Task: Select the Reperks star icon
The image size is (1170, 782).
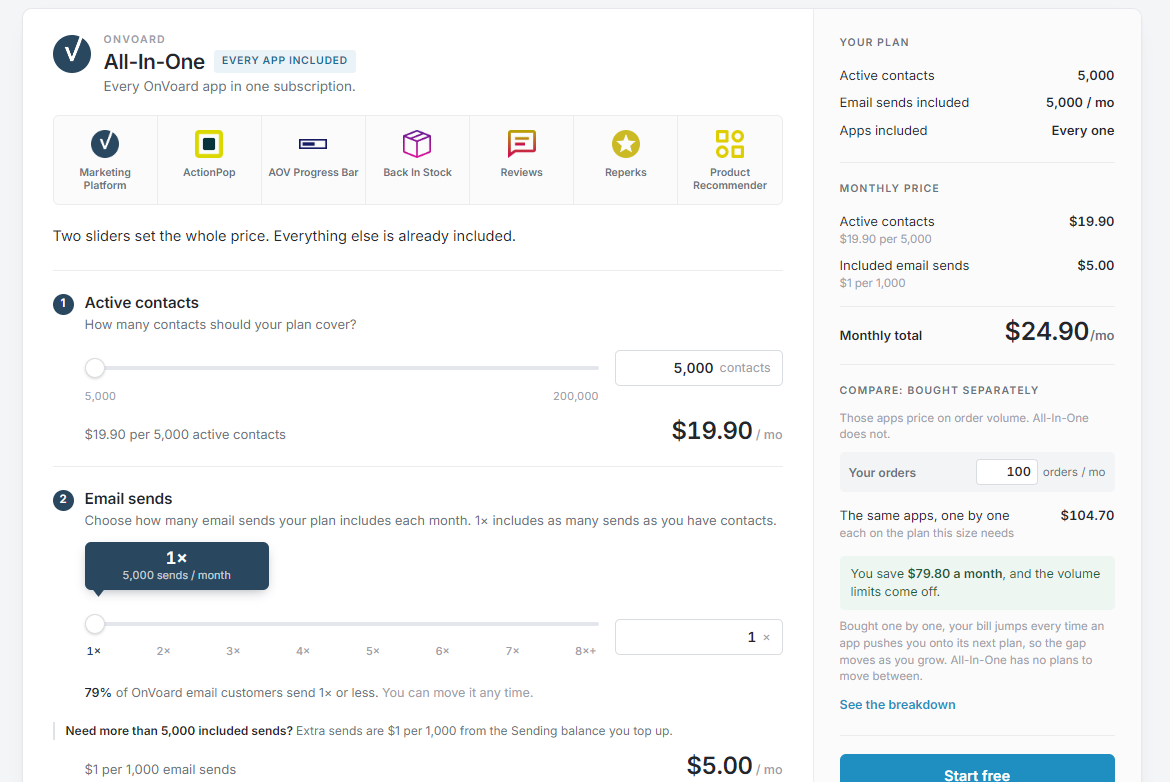Action: pos(626,143)
